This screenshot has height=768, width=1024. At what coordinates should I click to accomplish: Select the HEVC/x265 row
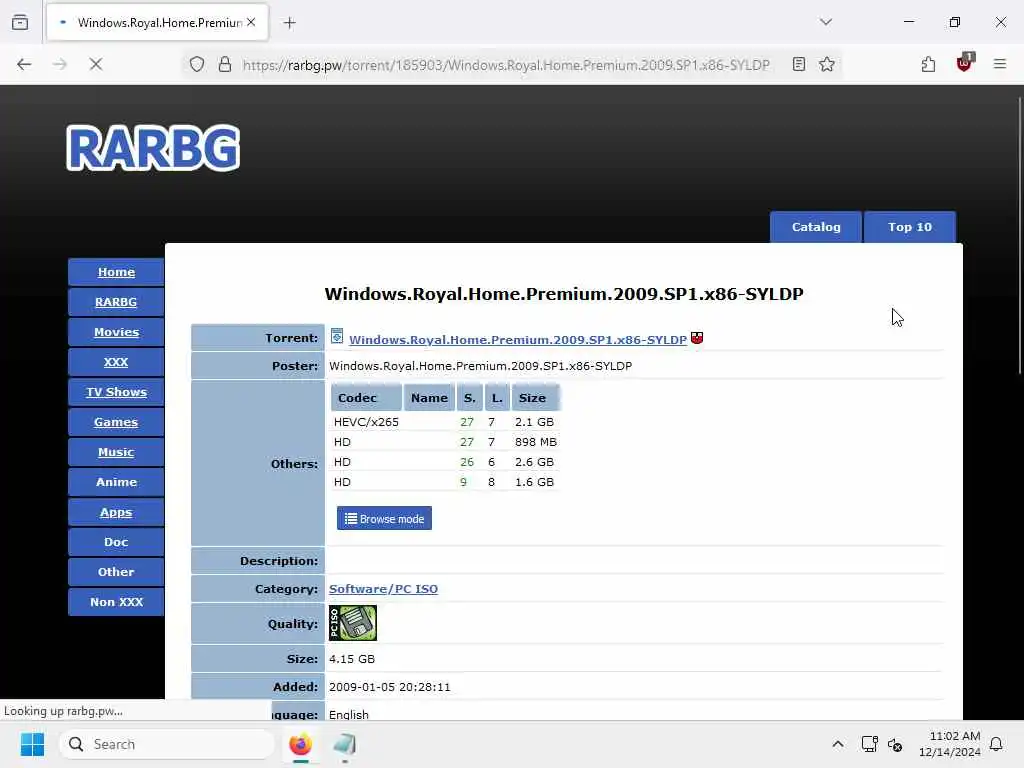click(x=445, y=422)
